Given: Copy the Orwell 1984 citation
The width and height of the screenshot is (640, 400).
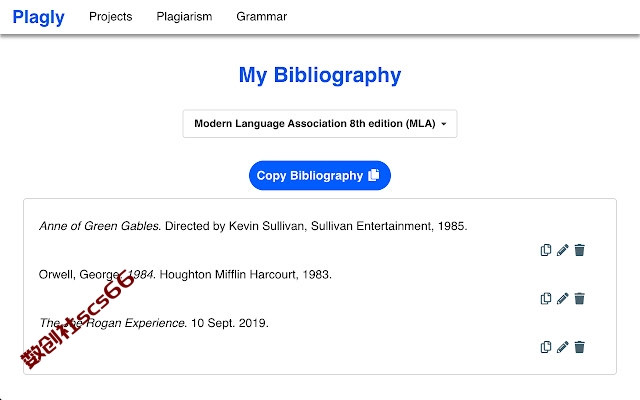Looking at the screenshot, I should coord(546,298).
